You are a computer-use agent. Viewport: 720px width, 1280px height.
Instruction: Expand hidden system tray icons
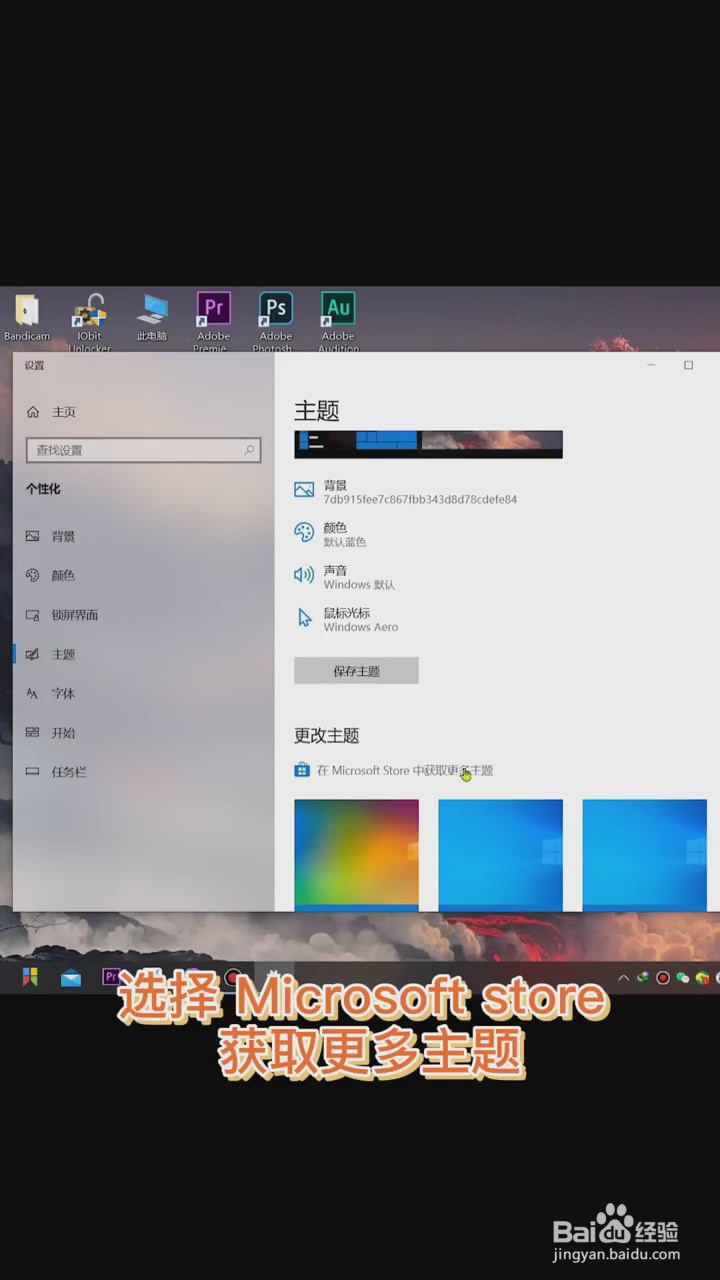[624, 977]
